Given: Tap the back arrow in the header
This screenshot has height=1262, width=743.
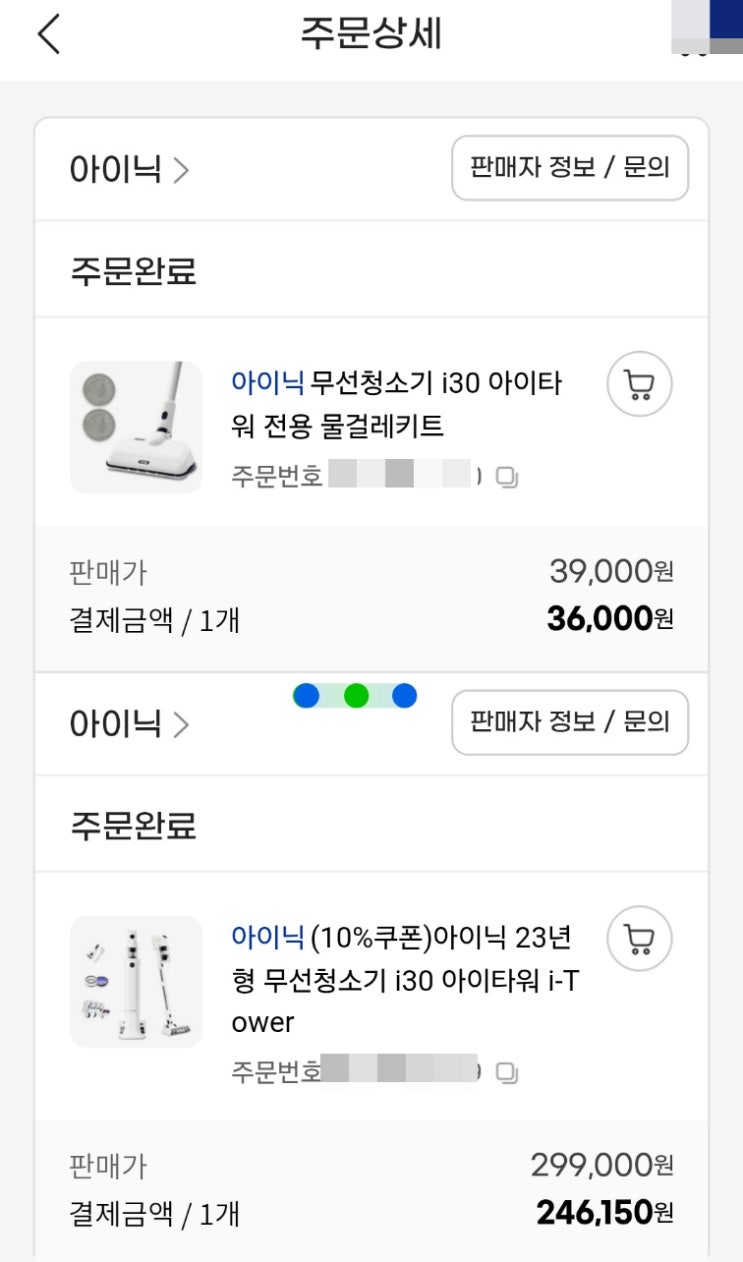Looking at the screenshot, I should 48,35.
